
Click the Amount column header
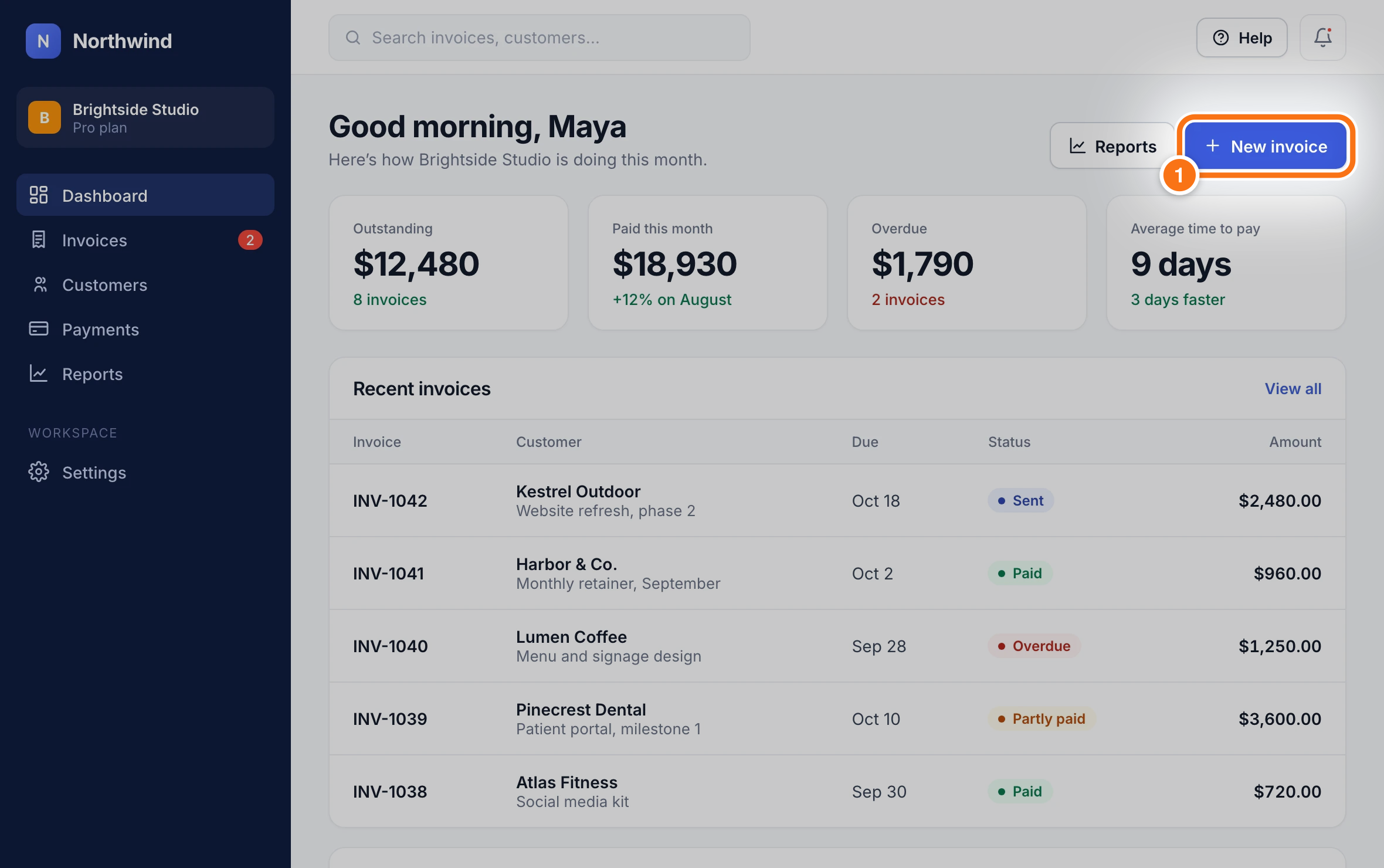[1295, 442]
